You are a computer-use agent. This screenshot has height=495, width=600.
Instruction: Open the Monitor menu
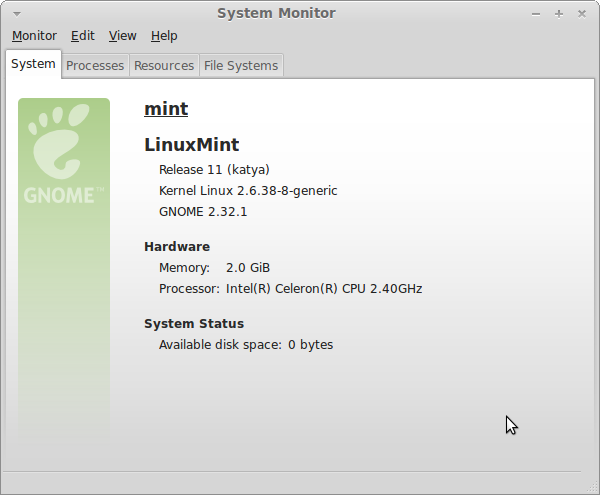pos(34,36)
